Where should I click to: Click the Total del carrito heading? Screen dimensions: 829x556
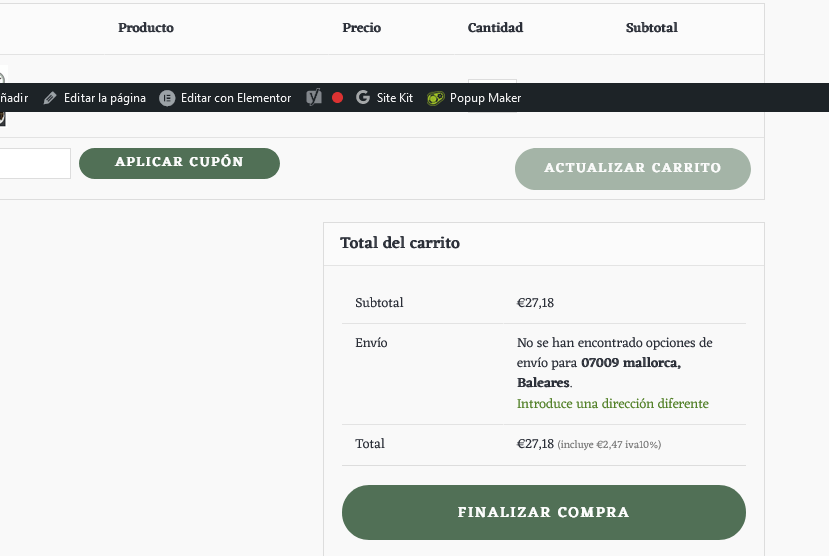[x=400, y=243]
